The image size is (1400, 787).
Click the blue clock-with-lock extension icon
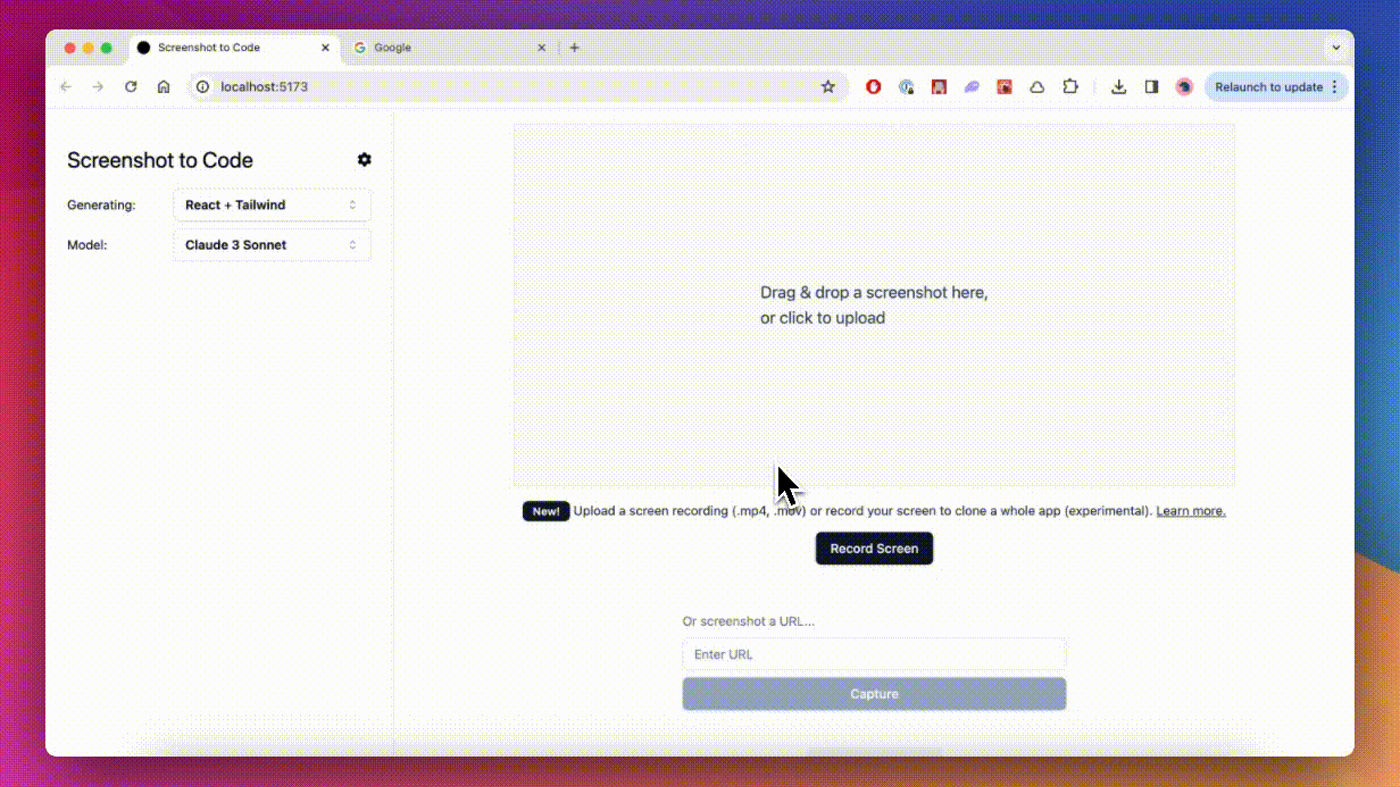click(906, 87)
